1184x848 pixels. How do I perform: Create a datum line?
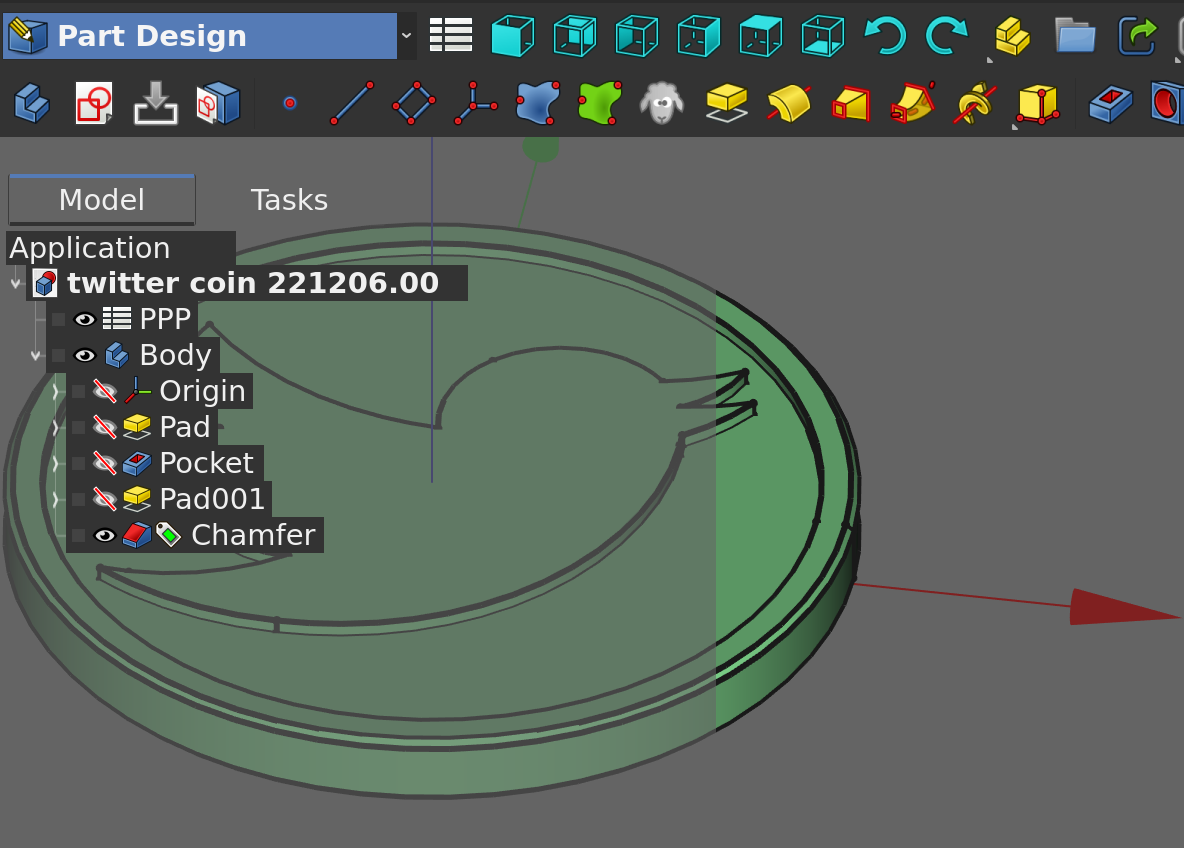coord(352,103)
